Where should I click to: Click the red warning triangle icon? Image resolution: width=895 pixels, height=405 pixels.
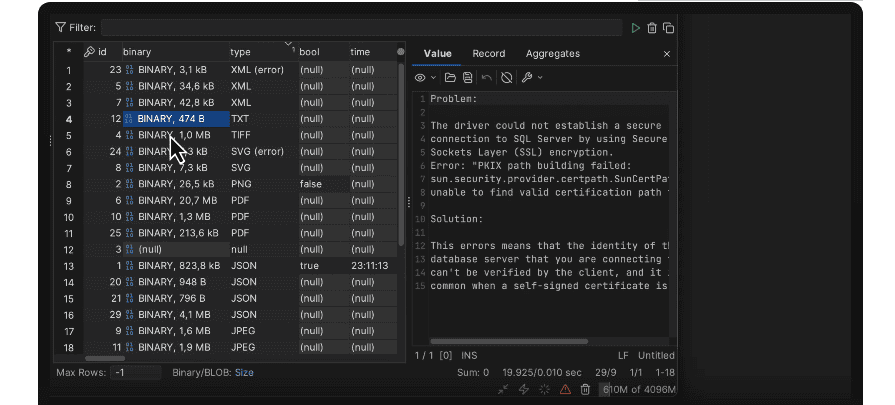click(565, 389)
